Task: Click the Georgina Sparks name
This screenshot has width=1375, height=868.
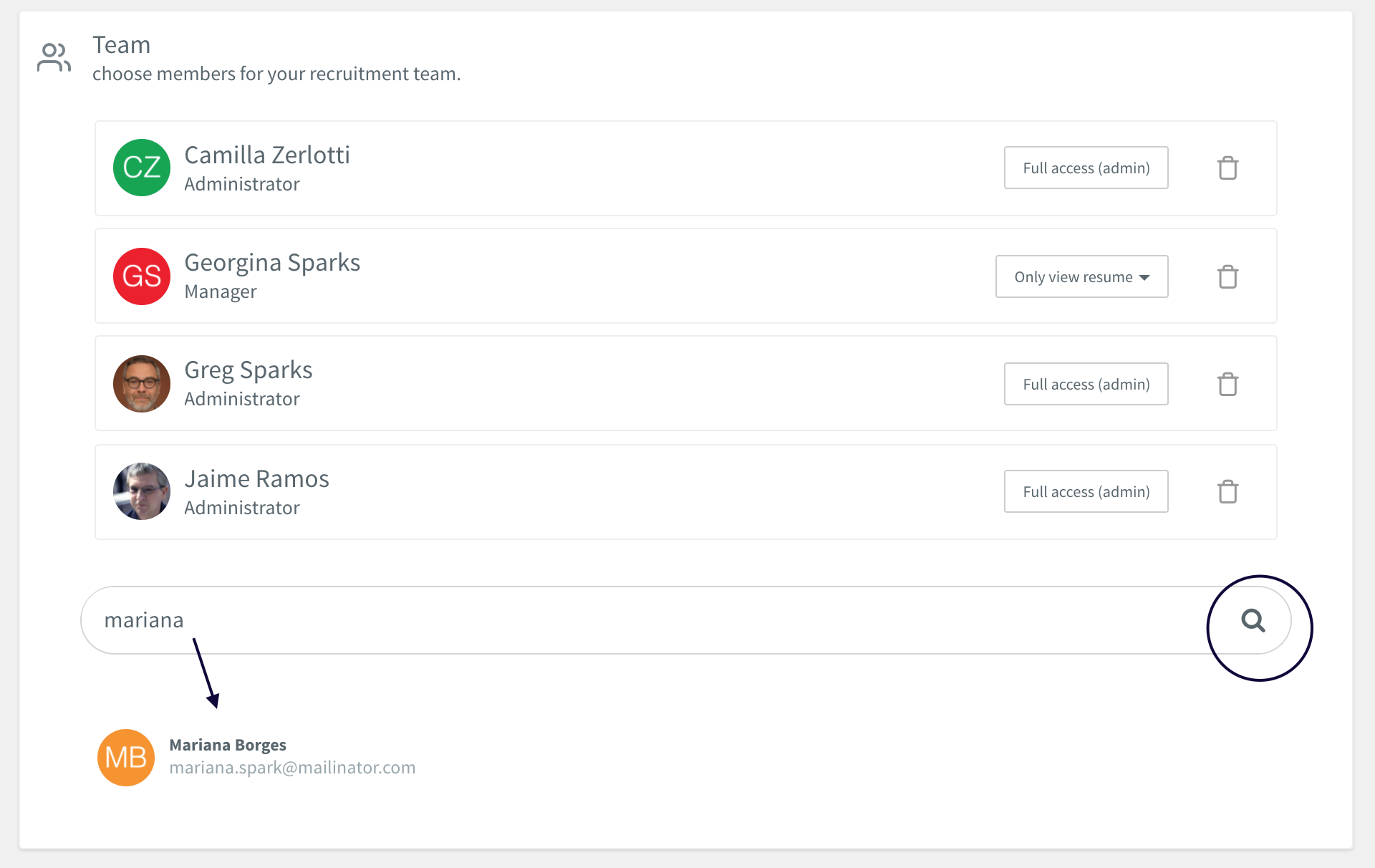Action: [272, 263]
